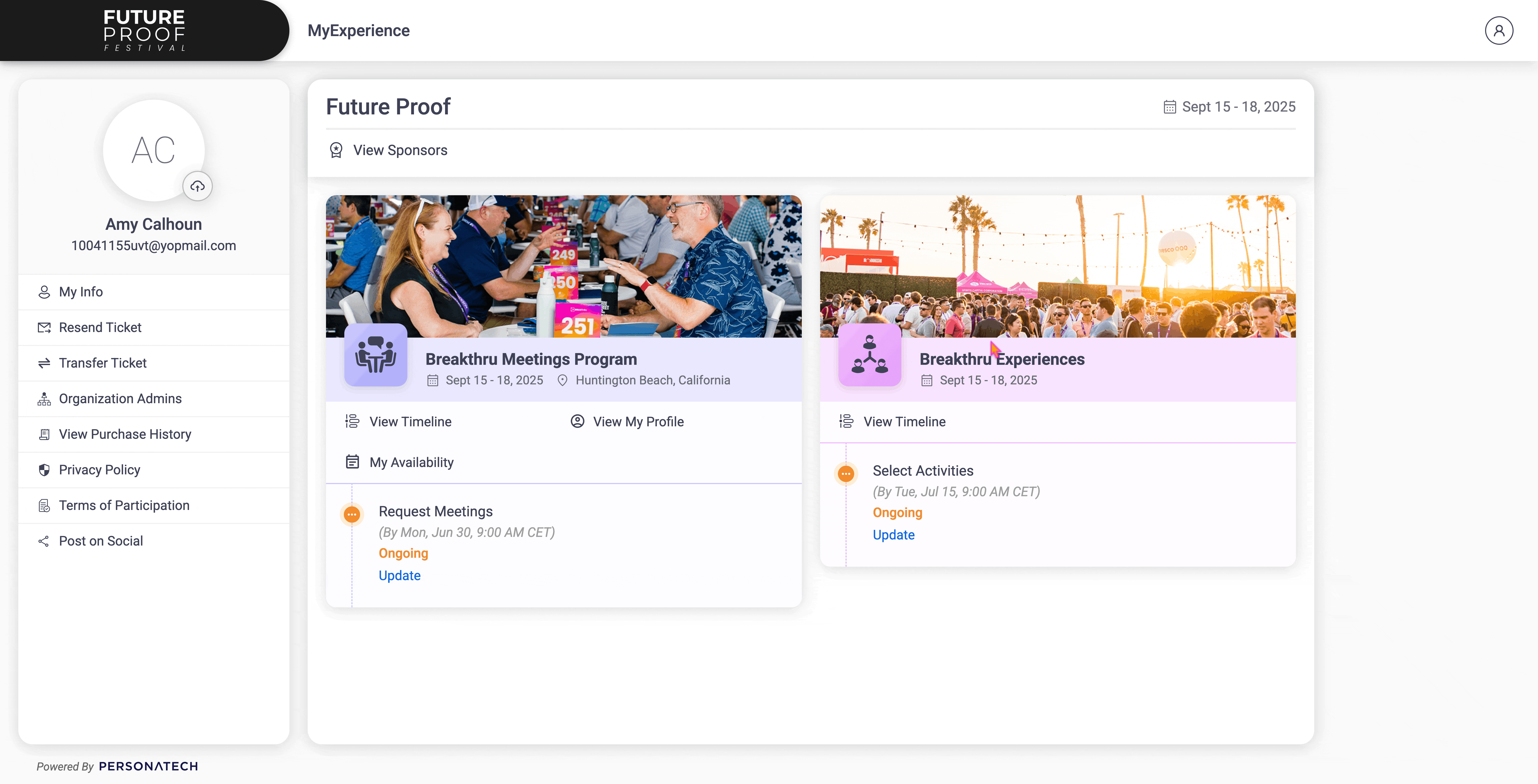Click orange ongoing marker beside Select Activities
Viewport: 1538px width, 784px height.
(846, 474)
